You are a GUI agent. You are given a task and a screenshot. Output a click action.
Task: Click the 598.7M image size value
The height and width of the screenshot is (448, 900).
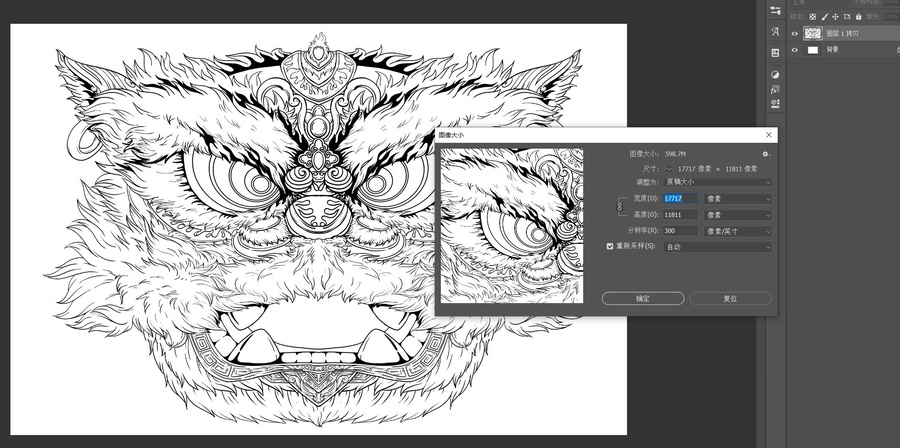tap(676, 154)
